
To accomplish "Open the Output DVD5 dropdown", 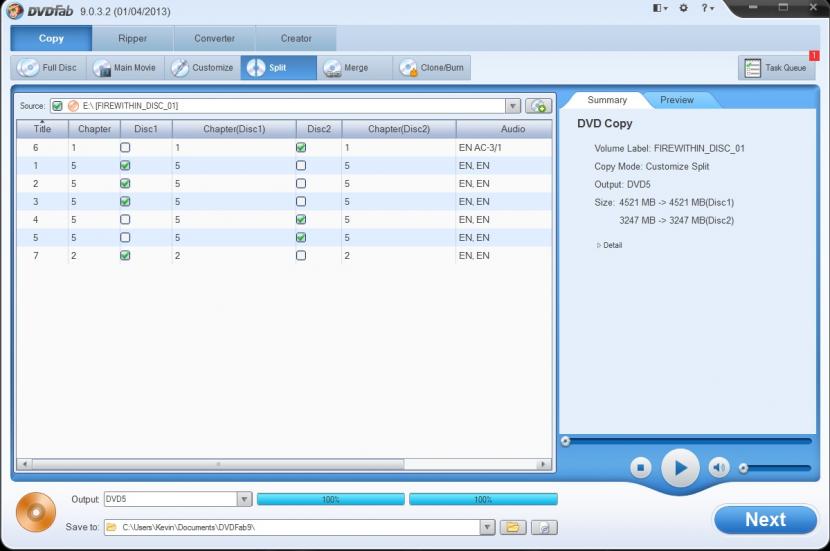I will click(x=244, y=499).
